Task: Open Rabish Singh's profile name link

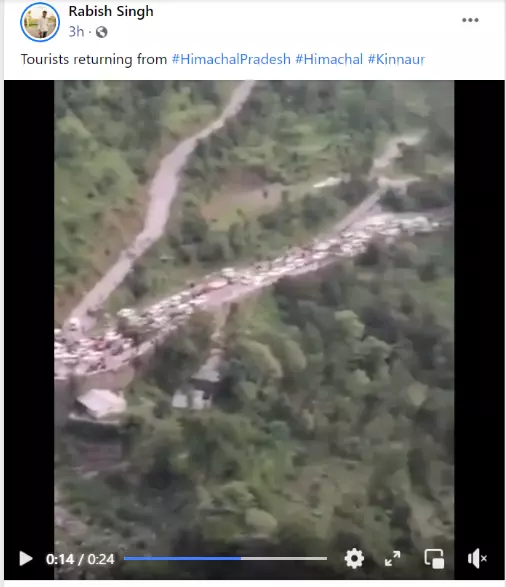Action: [111, 11]
